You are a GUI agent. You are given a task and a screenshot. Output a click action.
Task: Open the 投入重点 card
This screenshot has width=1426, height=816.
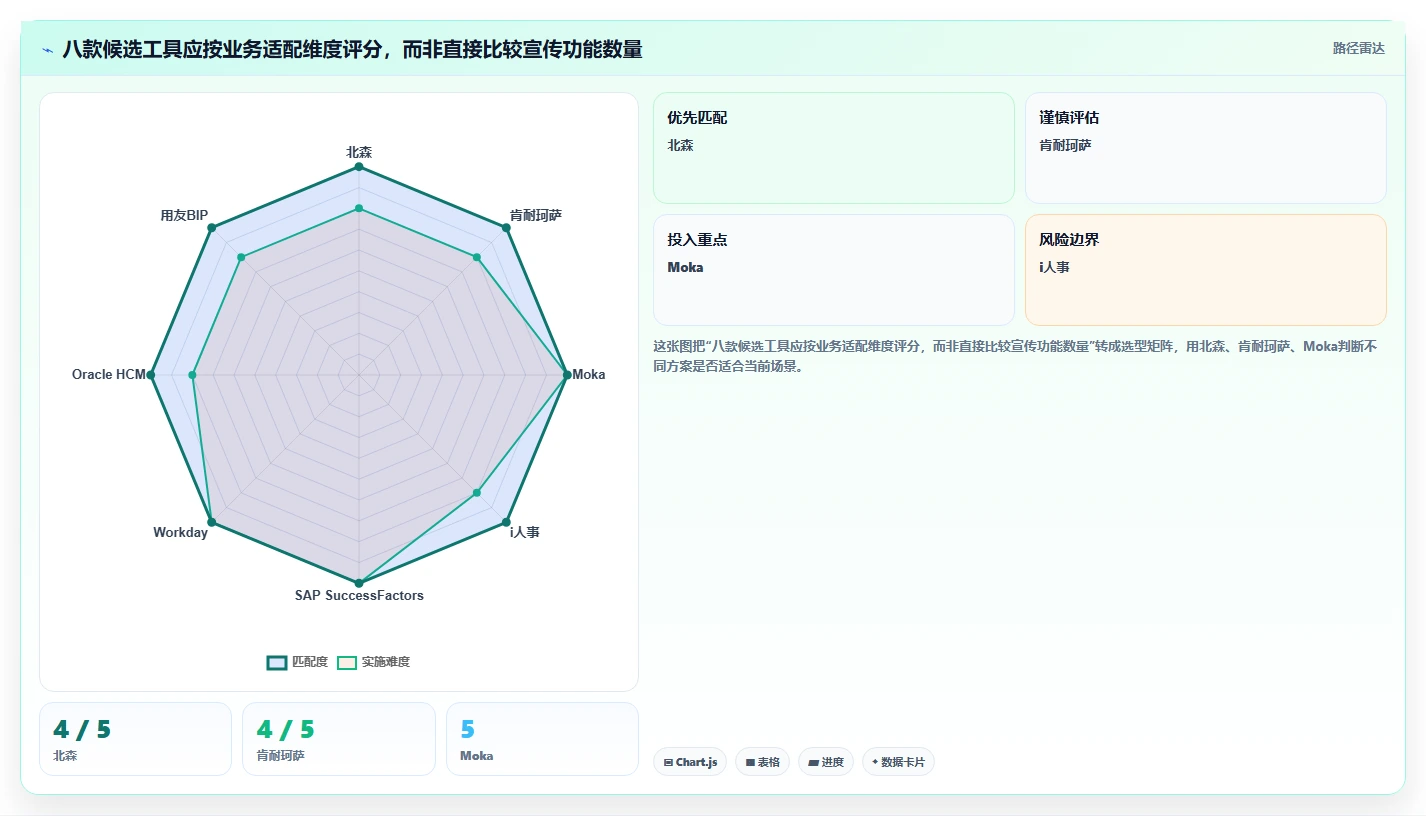[834, 270]
